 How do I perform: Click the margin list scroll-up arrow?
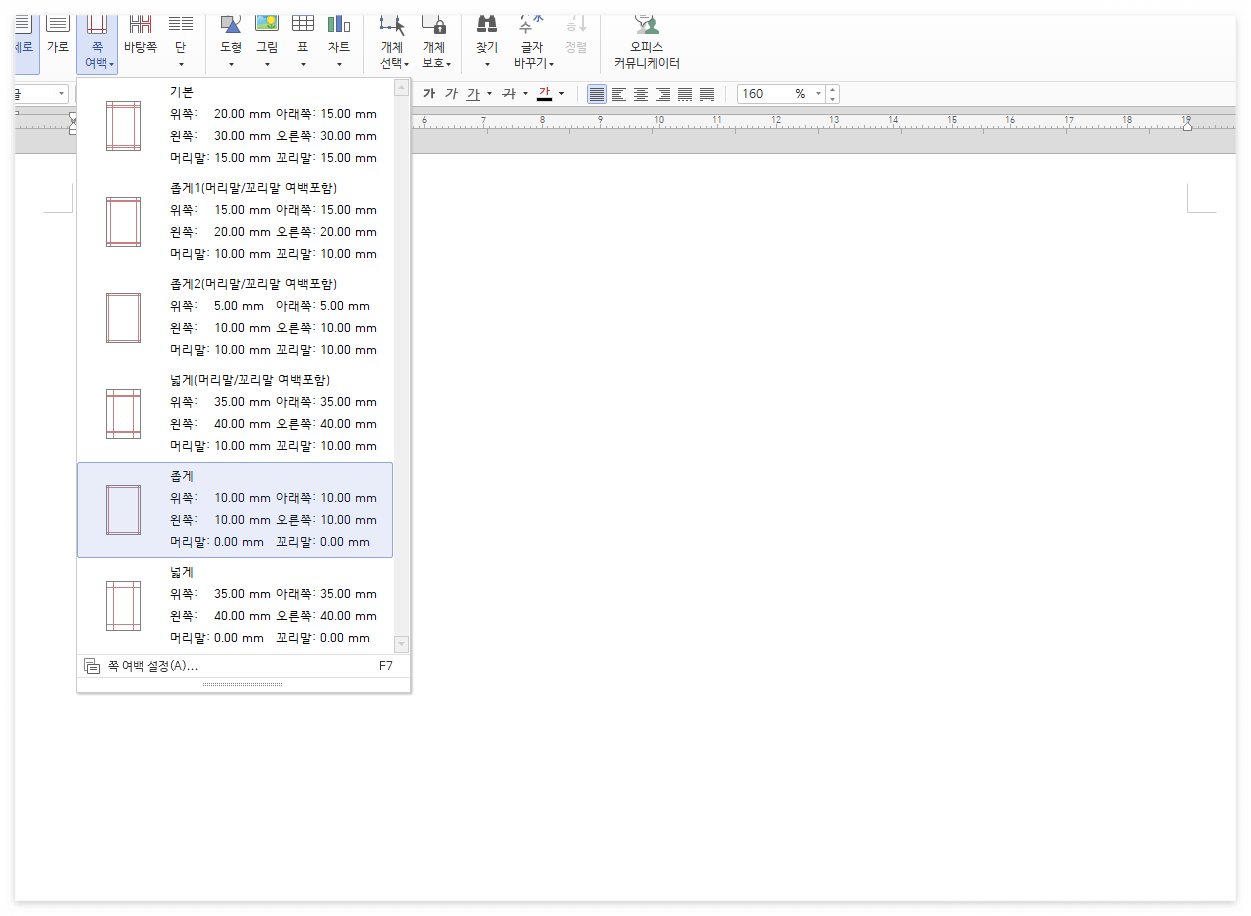coord(402,87)
